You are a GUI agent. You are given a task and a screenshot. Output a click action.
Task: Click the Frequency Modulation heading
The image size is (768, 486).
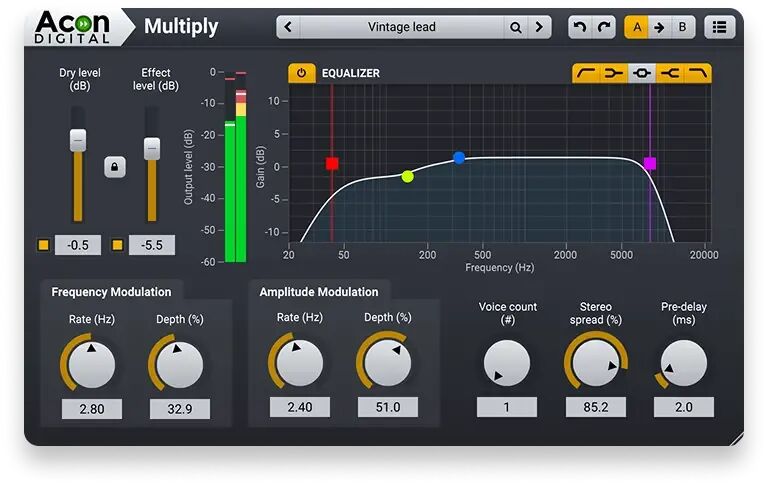(x=111, y=292)
